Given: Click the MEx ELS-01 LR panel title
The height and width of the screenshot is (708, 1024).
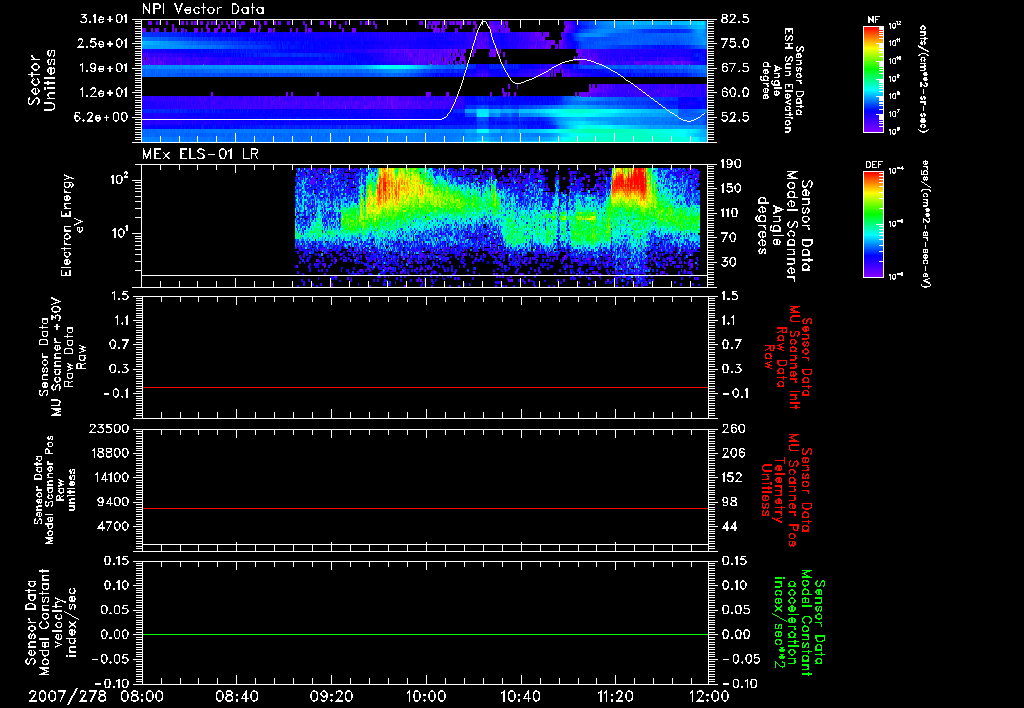Looking at the screenshot, I should [200, 154].
